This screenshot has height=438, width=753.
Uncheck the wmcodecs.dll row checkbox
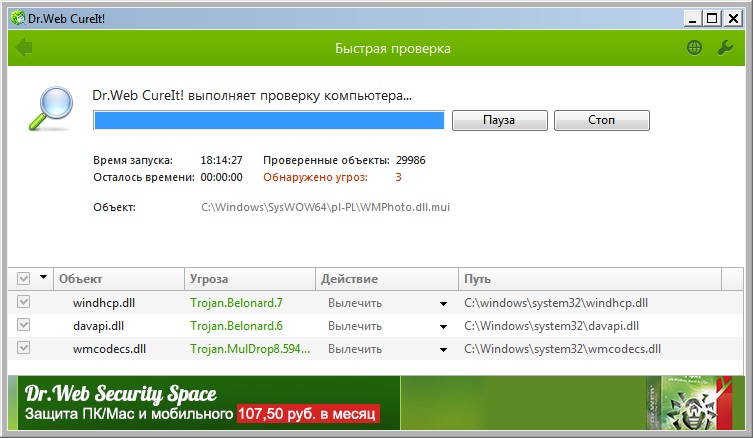[24, 348]
